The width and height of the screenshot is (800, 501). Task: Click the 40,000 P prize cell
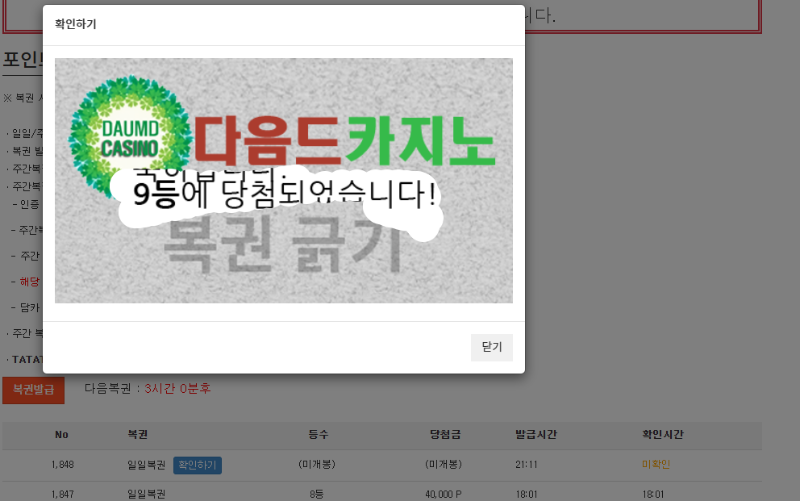443,494
